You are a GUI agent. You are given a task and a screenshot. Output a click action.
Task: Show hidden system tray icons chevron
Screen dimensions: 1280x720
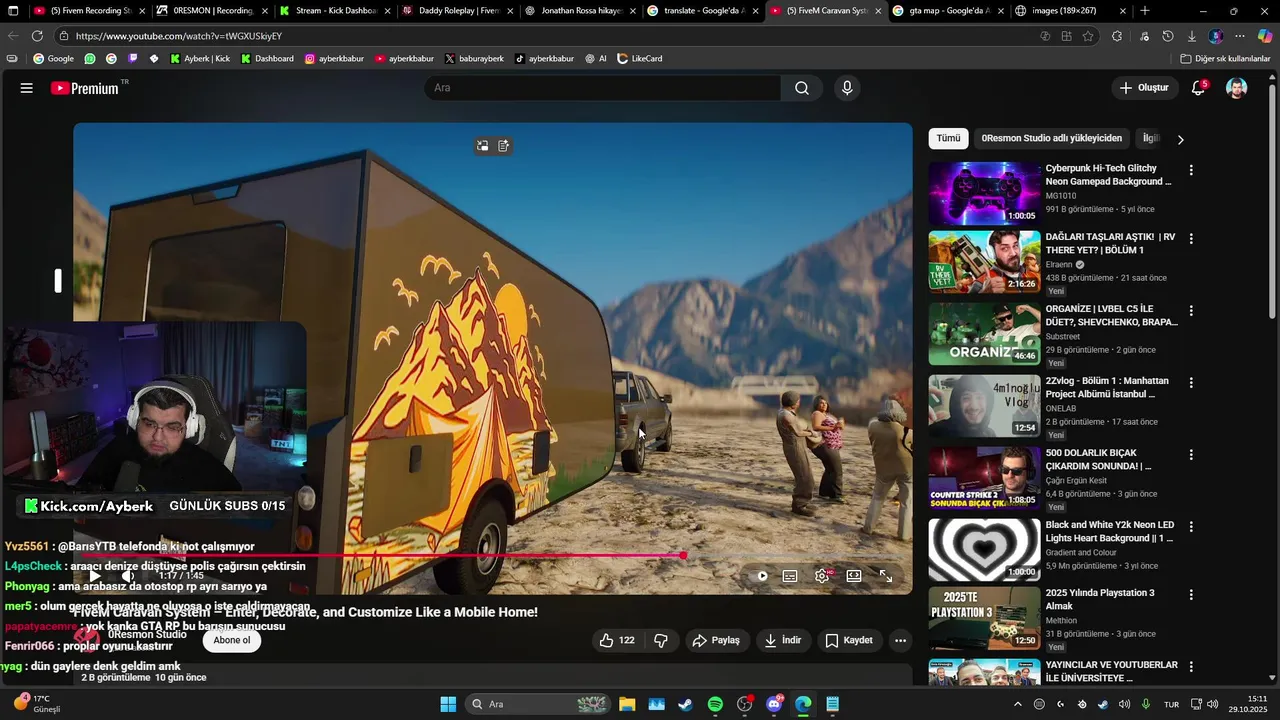[x=1018, y=704]
